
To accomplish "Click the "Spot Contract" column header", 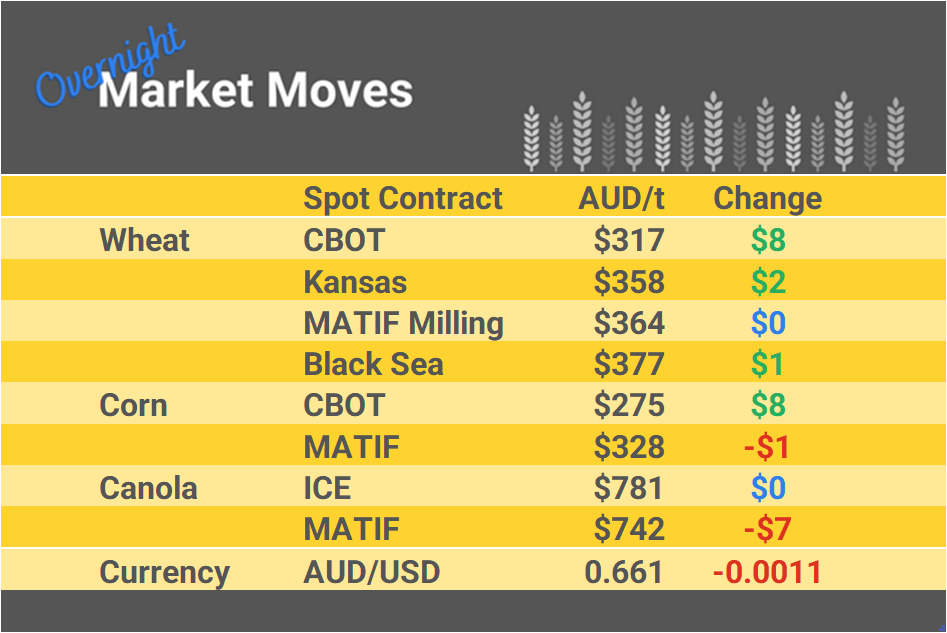I will point(403,198).
